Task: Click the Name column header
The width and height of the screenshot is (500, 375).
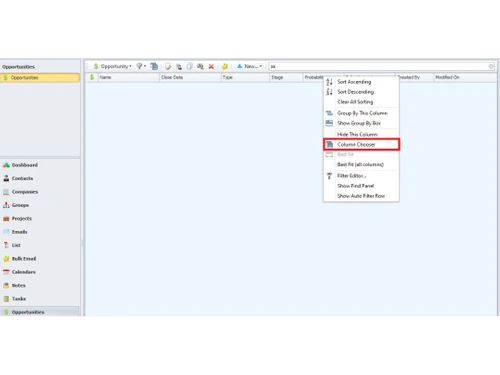Action: coord(129,77)
